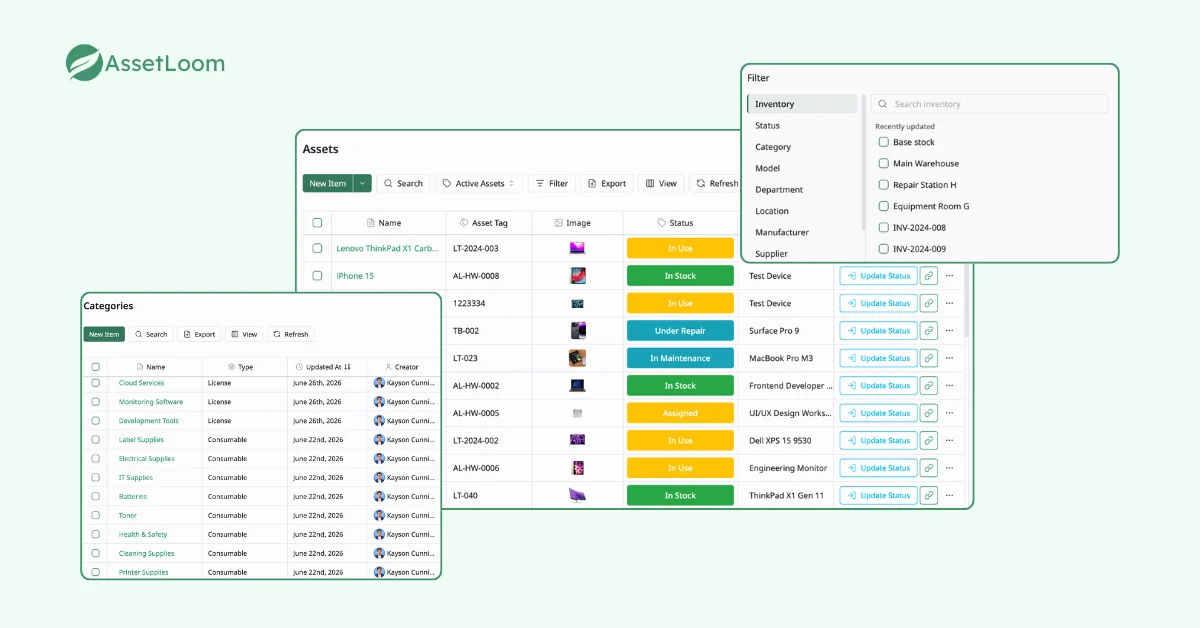Select Inventory in the Filter sidebar

coord(802,104)
